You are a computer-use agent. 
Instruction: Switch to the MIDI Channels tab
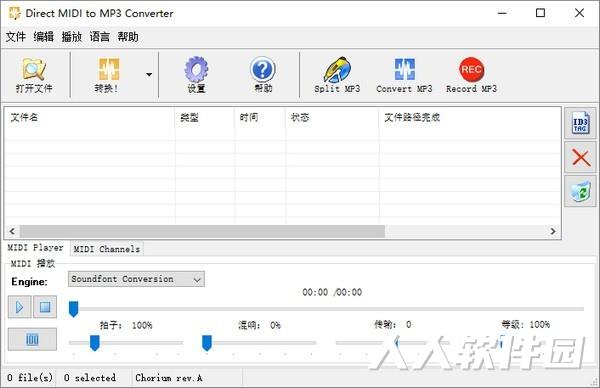107,249
